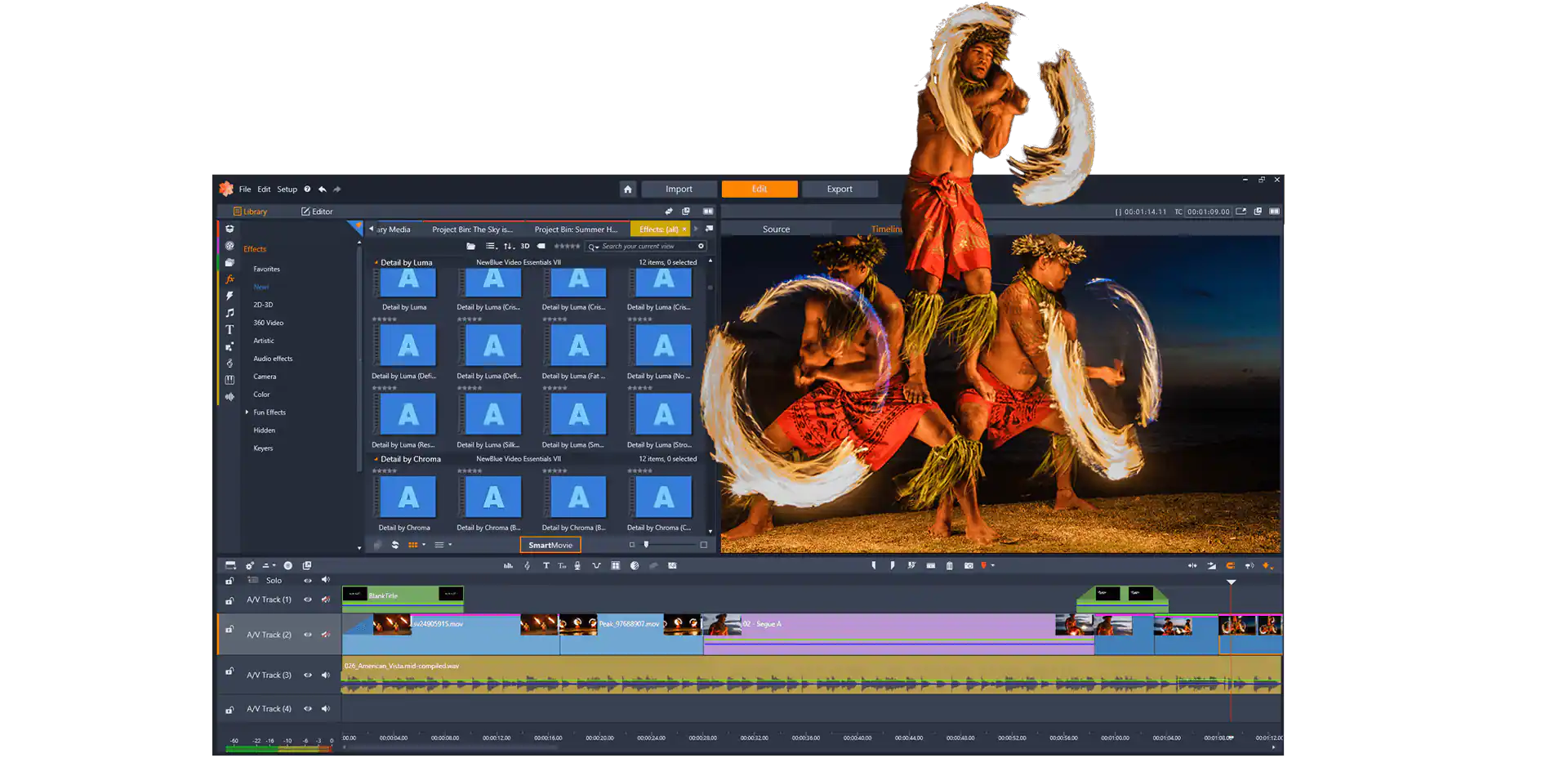Expand the Fun Effects category
The image size is (1568, 776).
pos(247,412)
